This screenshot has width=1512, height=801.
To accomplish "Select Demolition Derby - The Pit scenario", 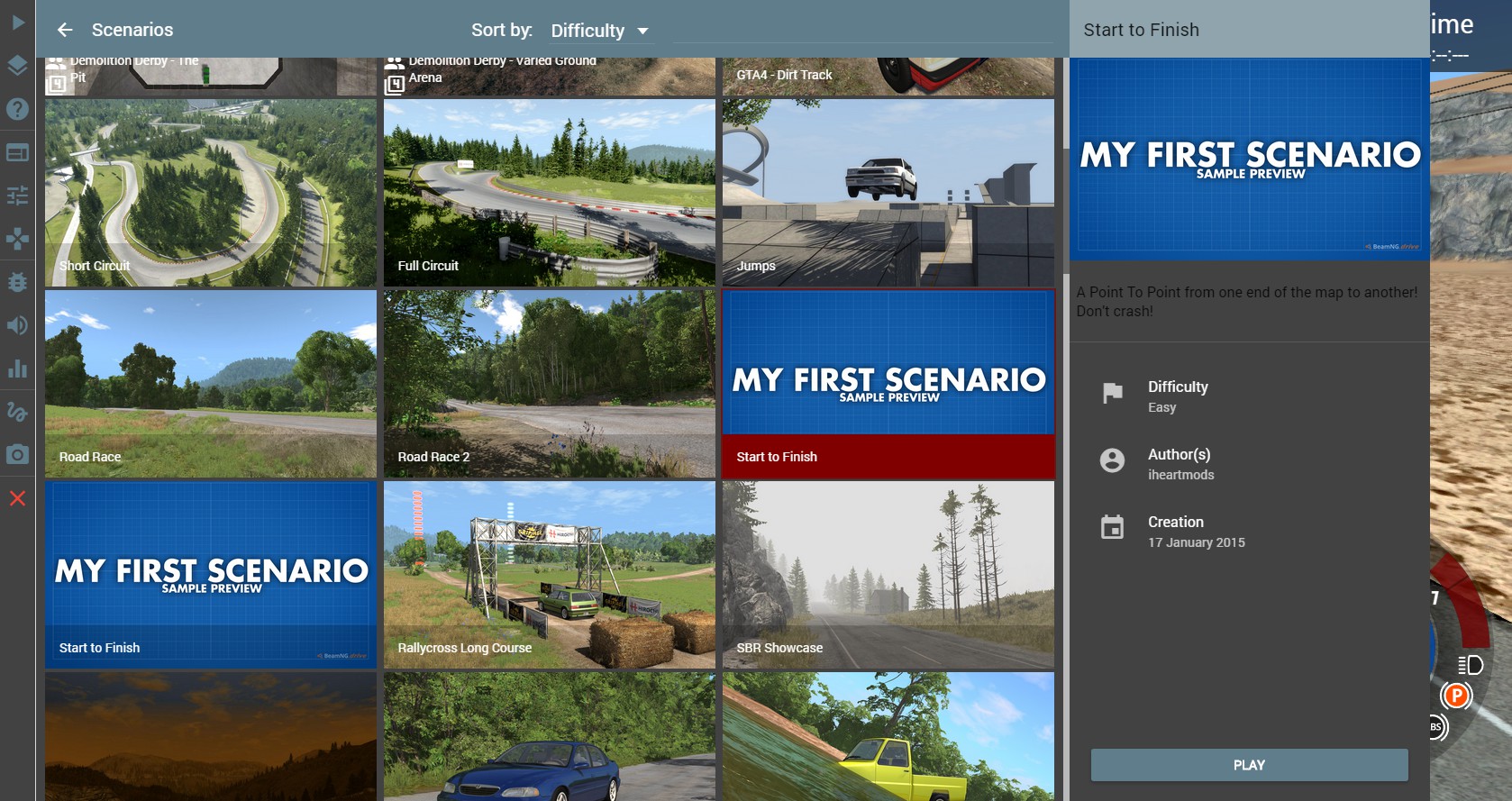I will pos(211,77).
